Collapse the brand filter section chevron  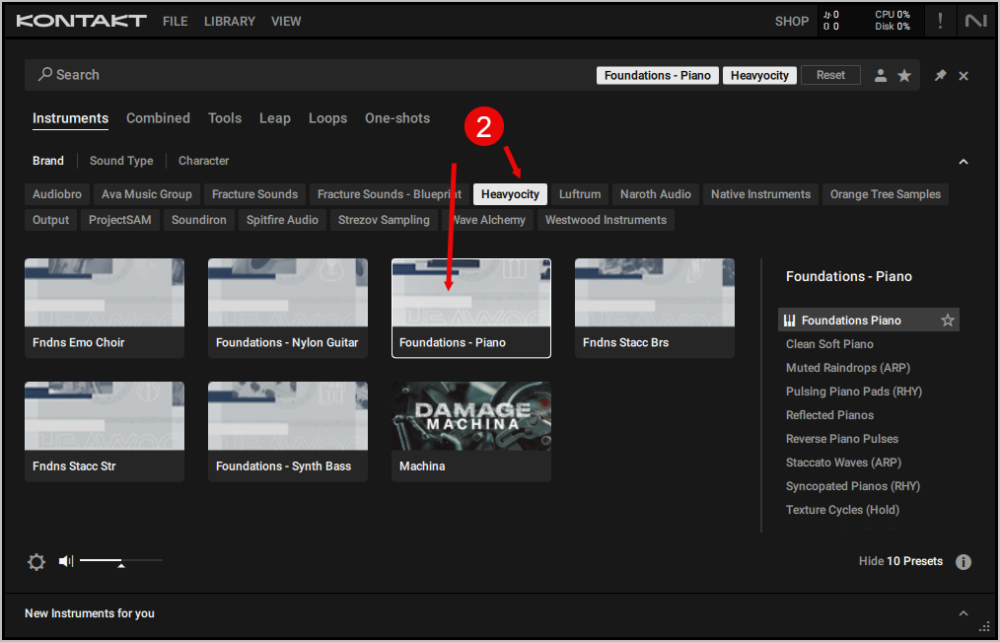[963, 162]
